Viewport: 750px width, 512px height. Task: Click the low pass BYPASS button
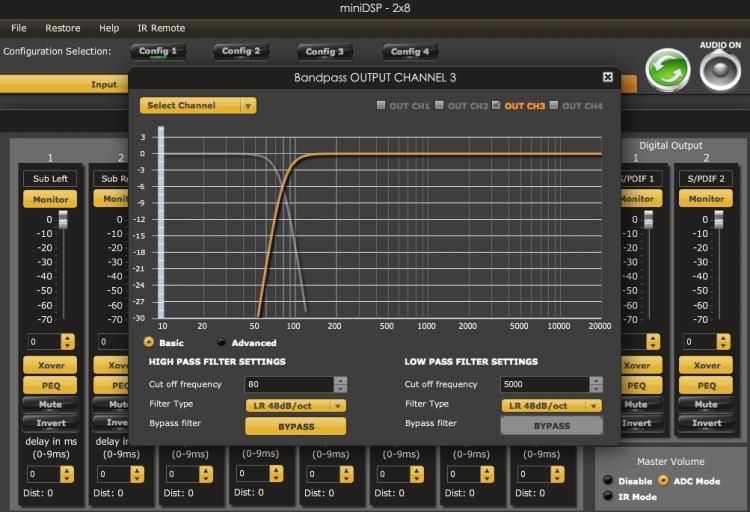tap(551, 426)
